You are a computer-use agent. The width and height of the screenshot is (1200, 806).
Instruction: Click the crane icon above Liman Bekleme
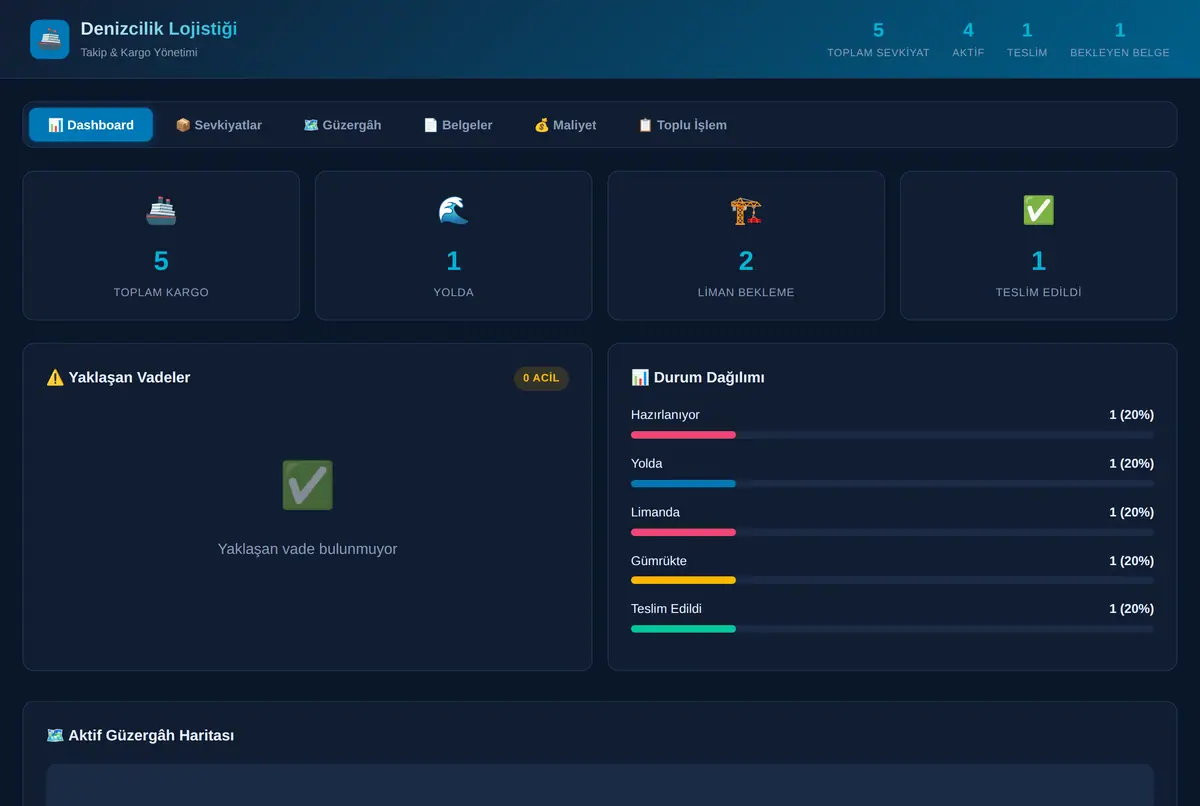pos(746,210)
